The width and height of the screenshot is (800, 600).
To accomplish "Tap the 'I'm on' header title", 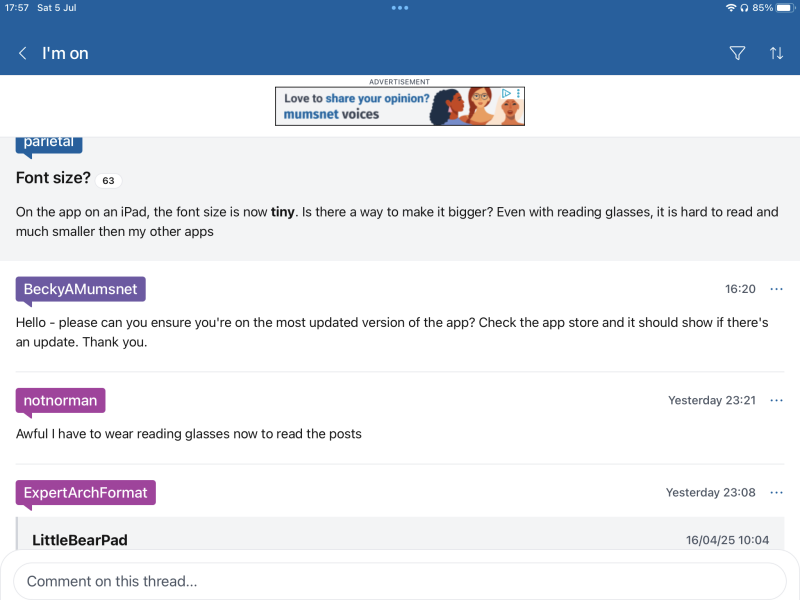I will 65,53.
